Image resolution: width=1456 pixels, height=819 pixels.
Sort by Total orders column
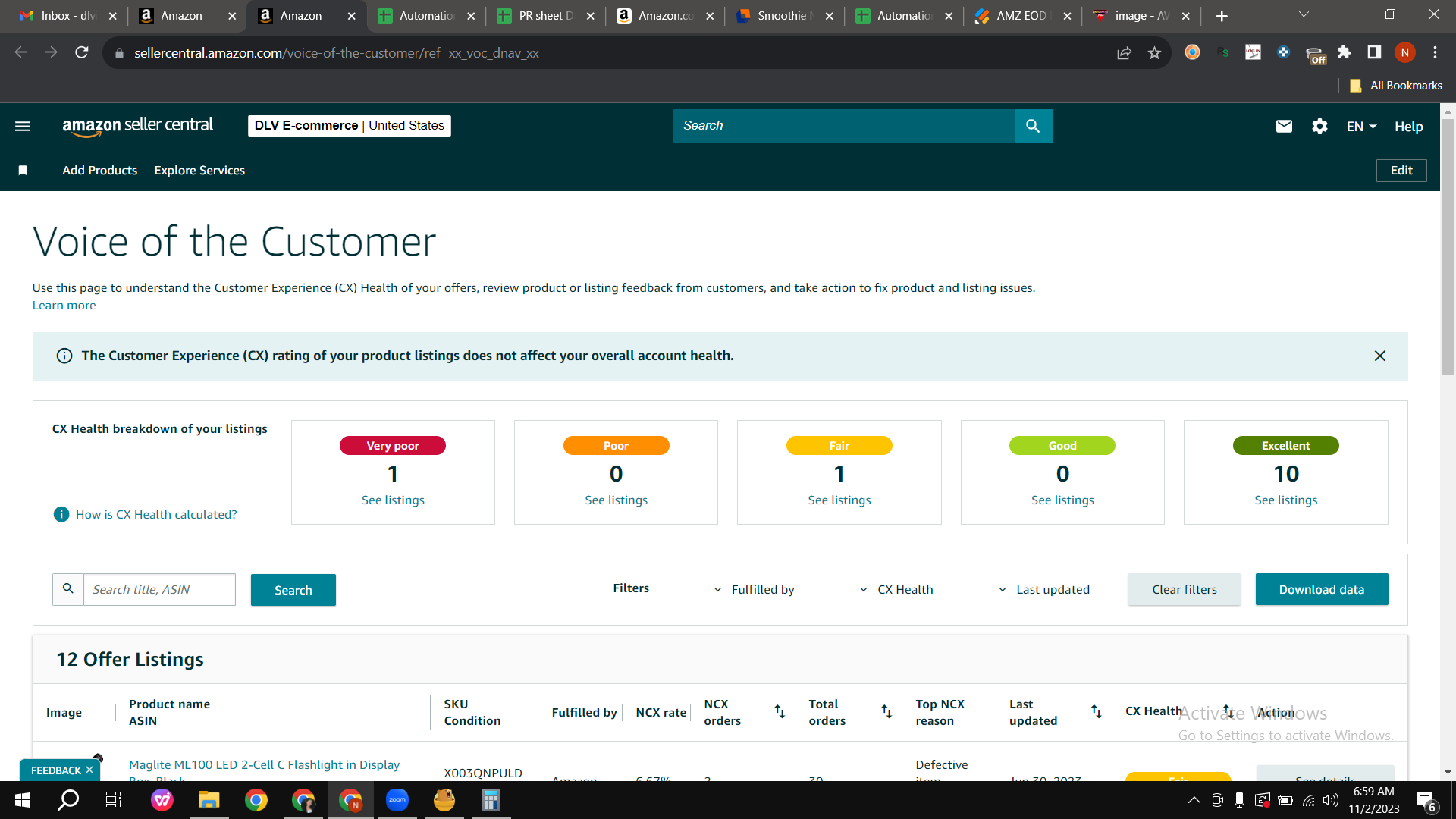tap(886, 711)
